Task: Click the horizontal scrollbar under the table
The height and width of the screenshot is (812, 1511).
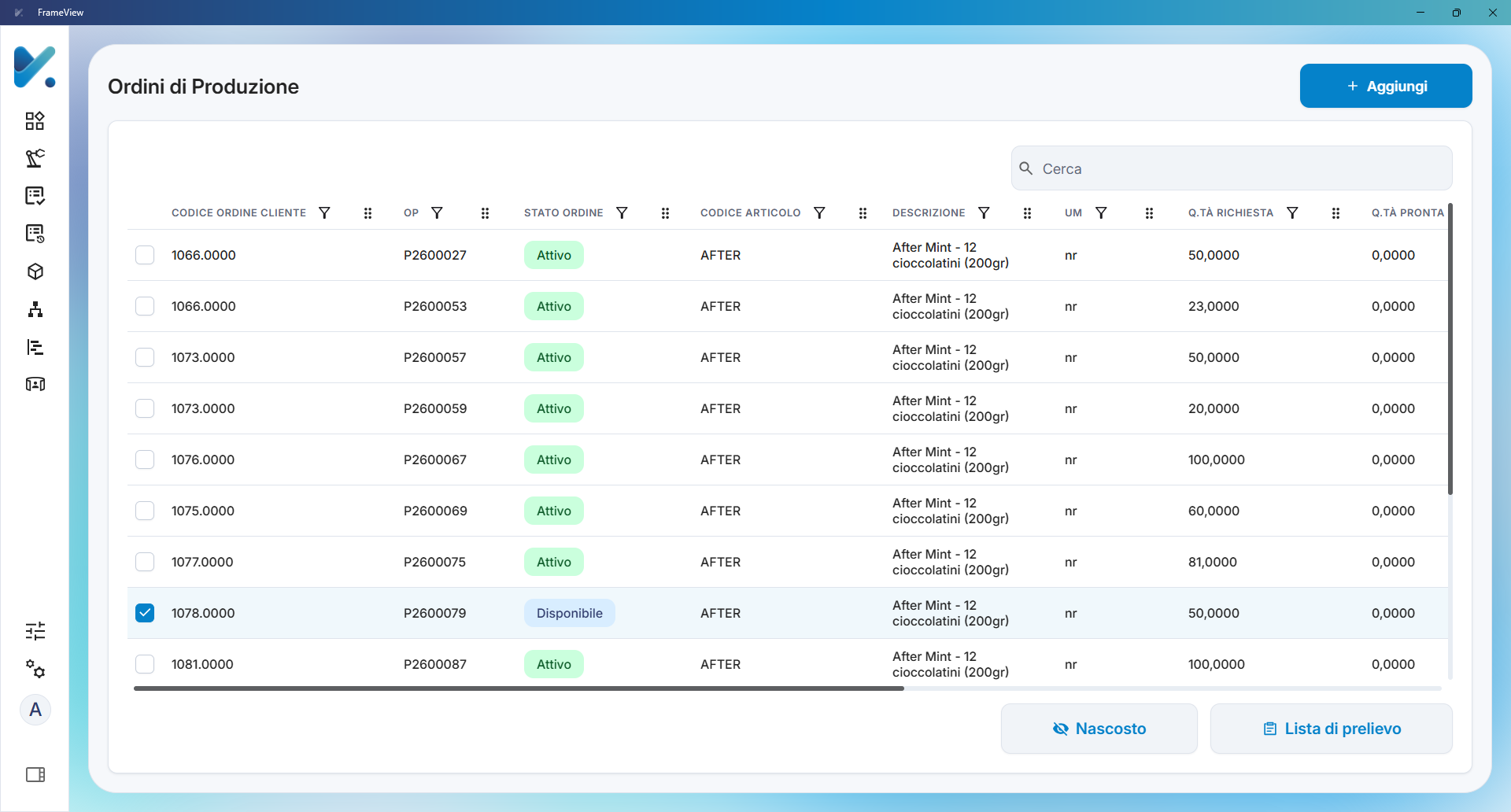Action: tap(519, 688)
